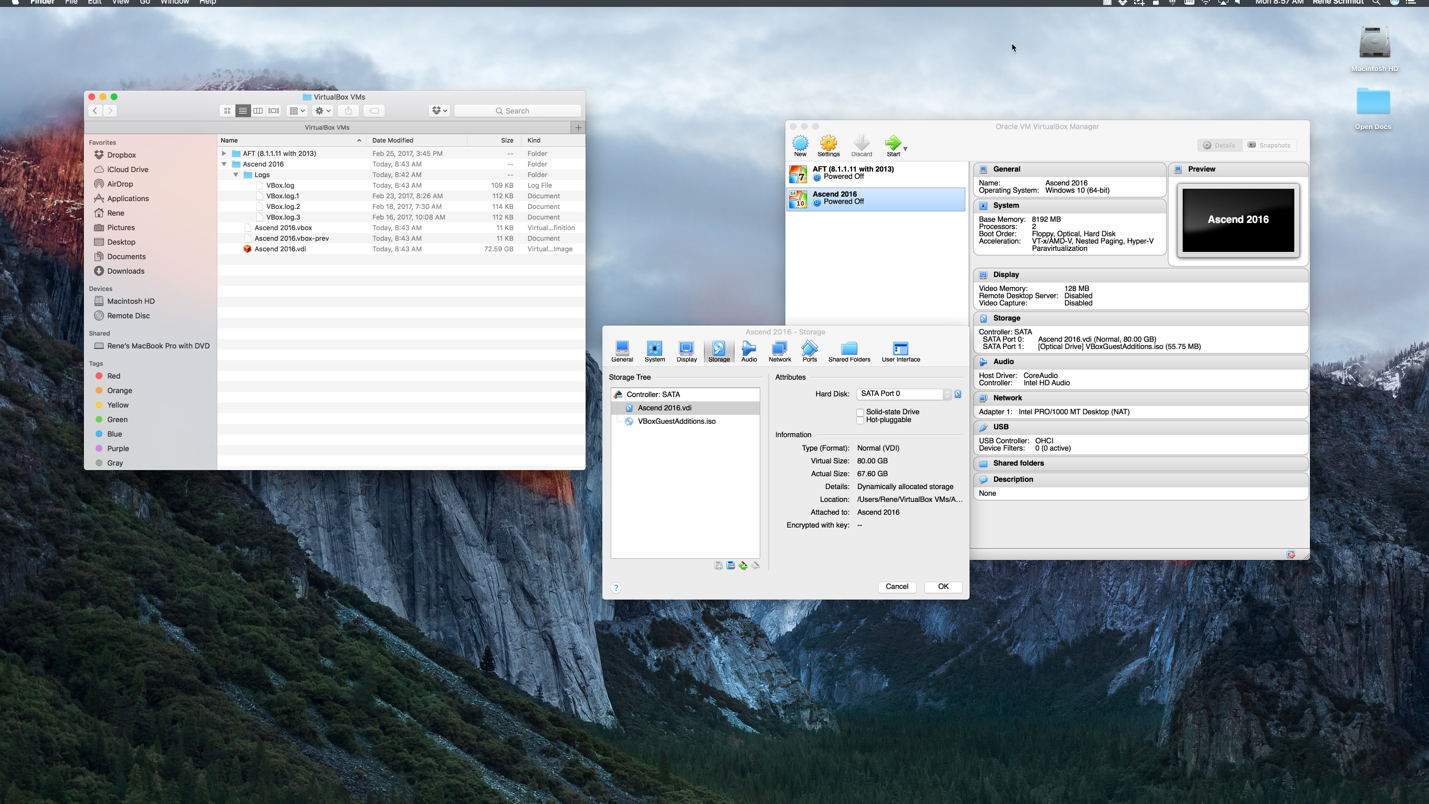1429x804 pixels.
Task: Open iCloud Drive in Finder sidebar
Action: click(x=127, y=170)
